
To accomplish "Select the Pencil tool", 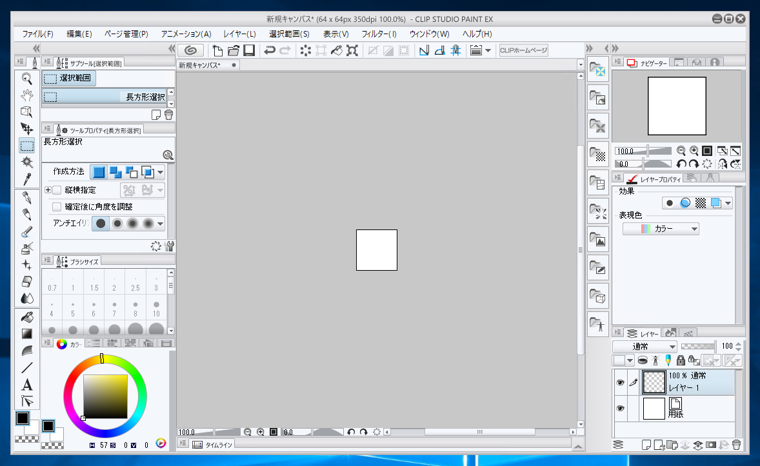I will 27,214.
